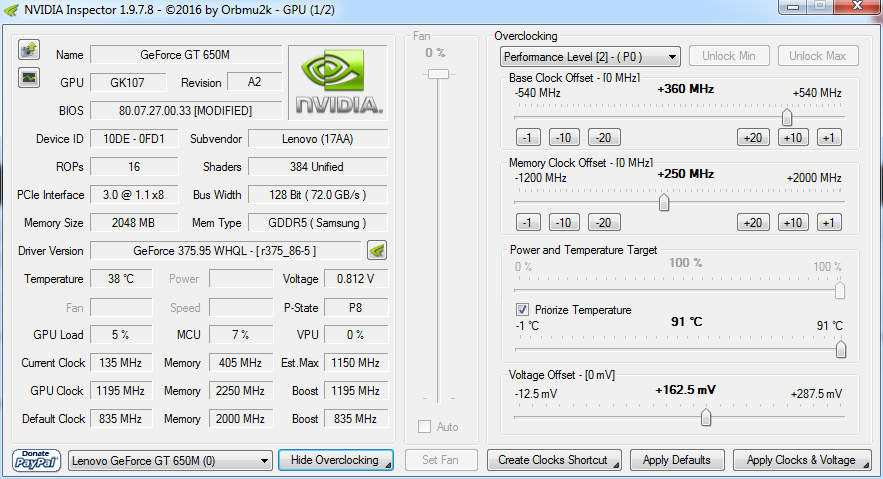
Task: Click +1 under Base Clock Offset
Action: [829, 137]
